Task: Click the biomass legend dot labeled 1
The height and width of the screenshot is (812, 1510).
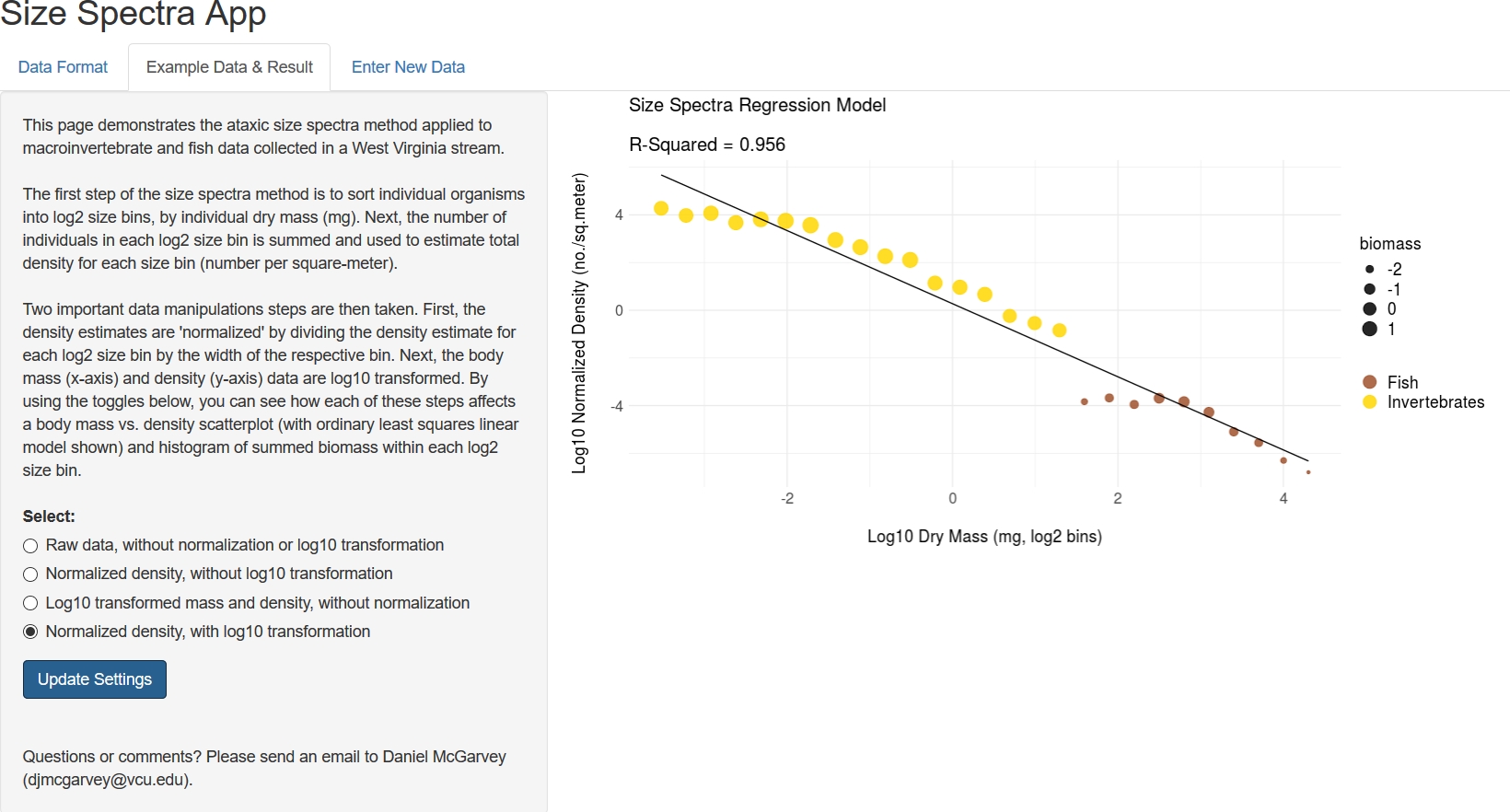Action: click(1369, 329)
